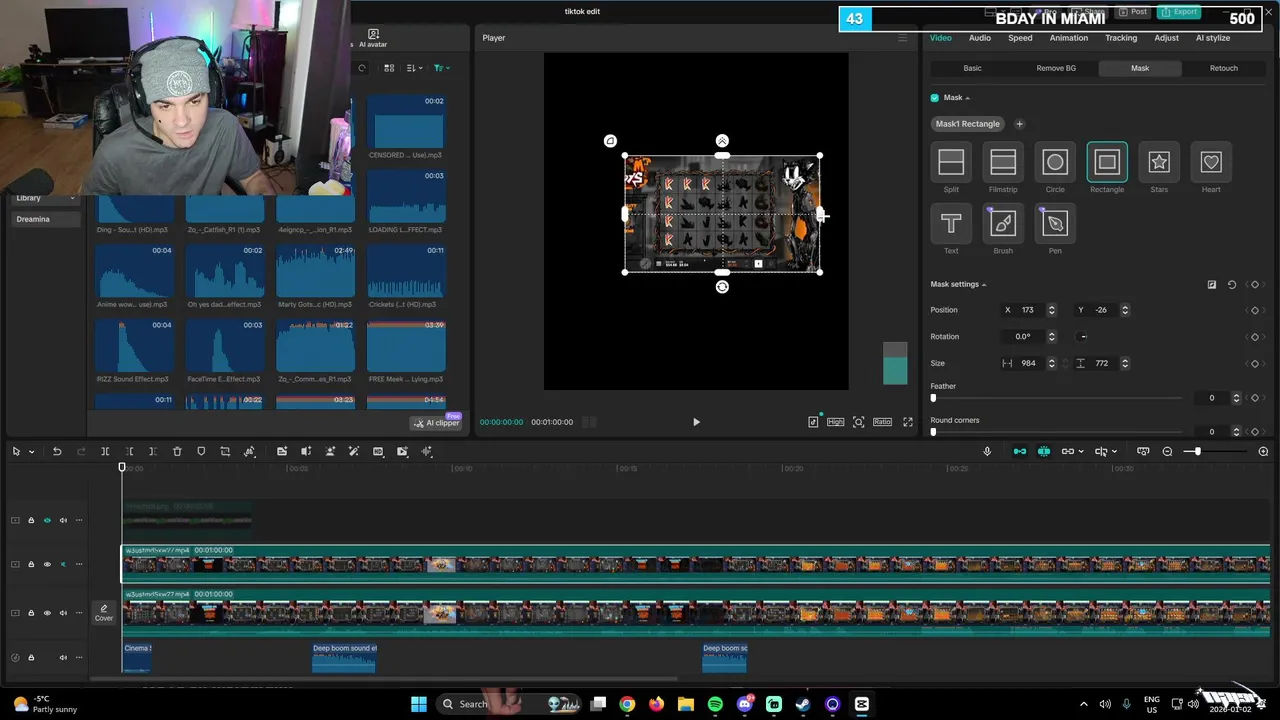Collapse the Mask settings section
Screen dimensions: 1280x720
(983, 285)
